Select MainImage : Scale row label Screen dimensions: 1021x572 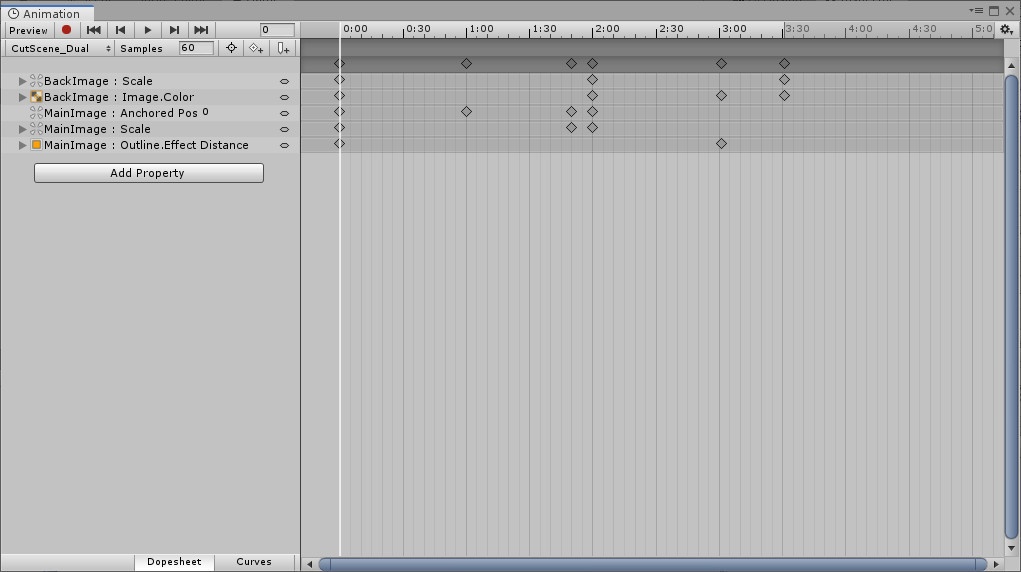[x=97, y=129]
